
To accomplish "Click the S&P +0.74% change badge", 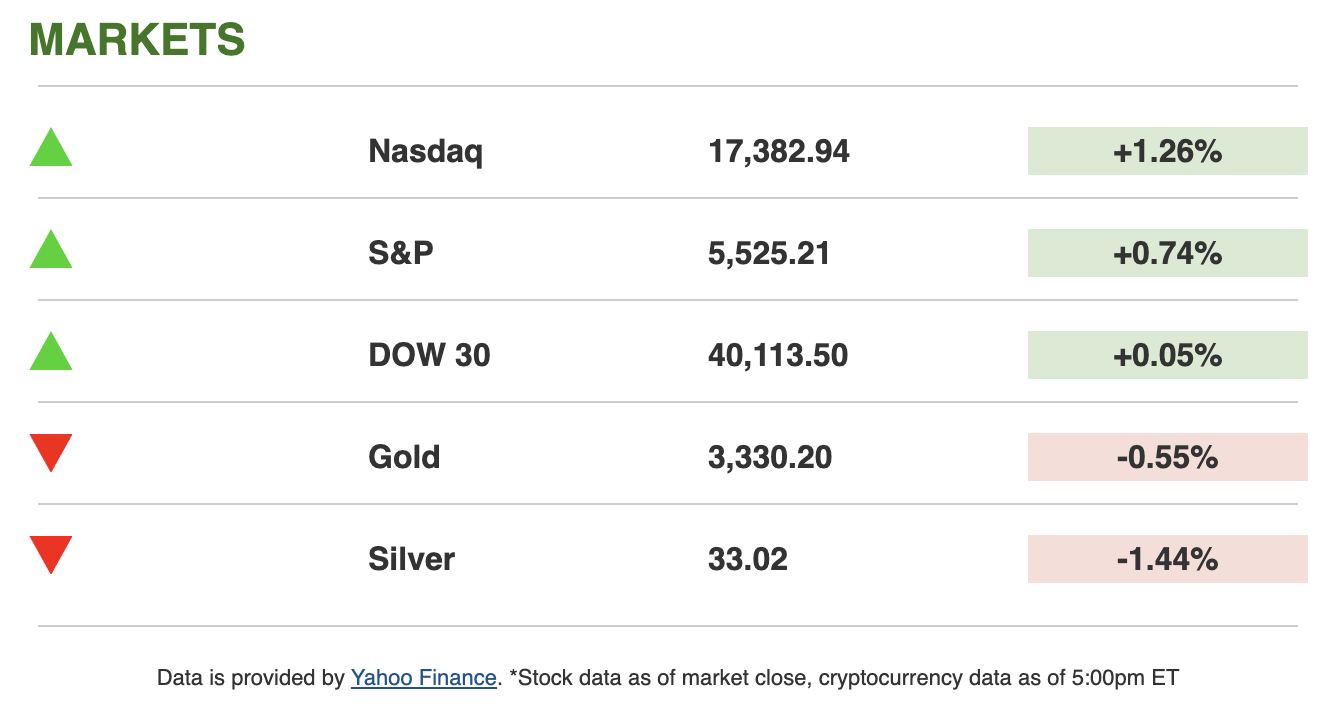I will 1167,254.
